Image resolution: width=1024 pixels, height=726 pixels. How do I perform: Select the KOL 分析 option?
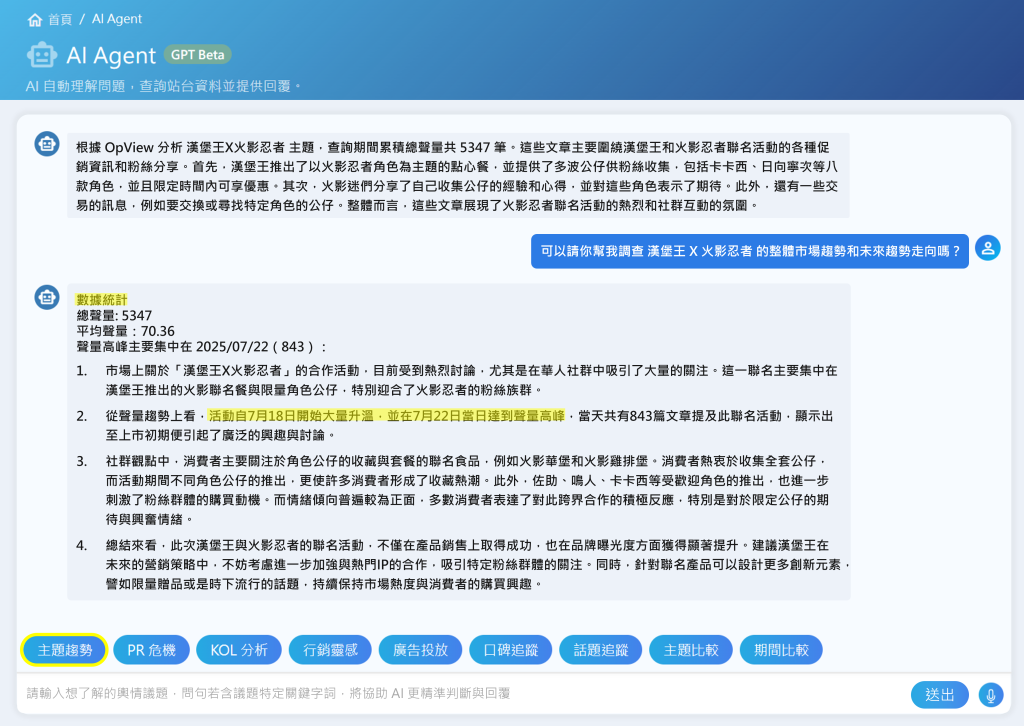(239, 650)
